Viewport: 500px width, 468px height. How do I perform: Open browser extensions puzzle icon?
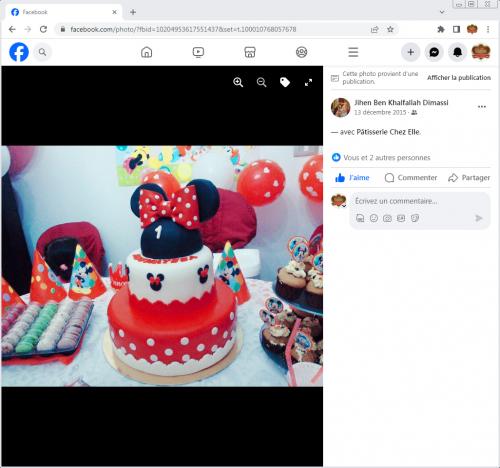[441, 29]
